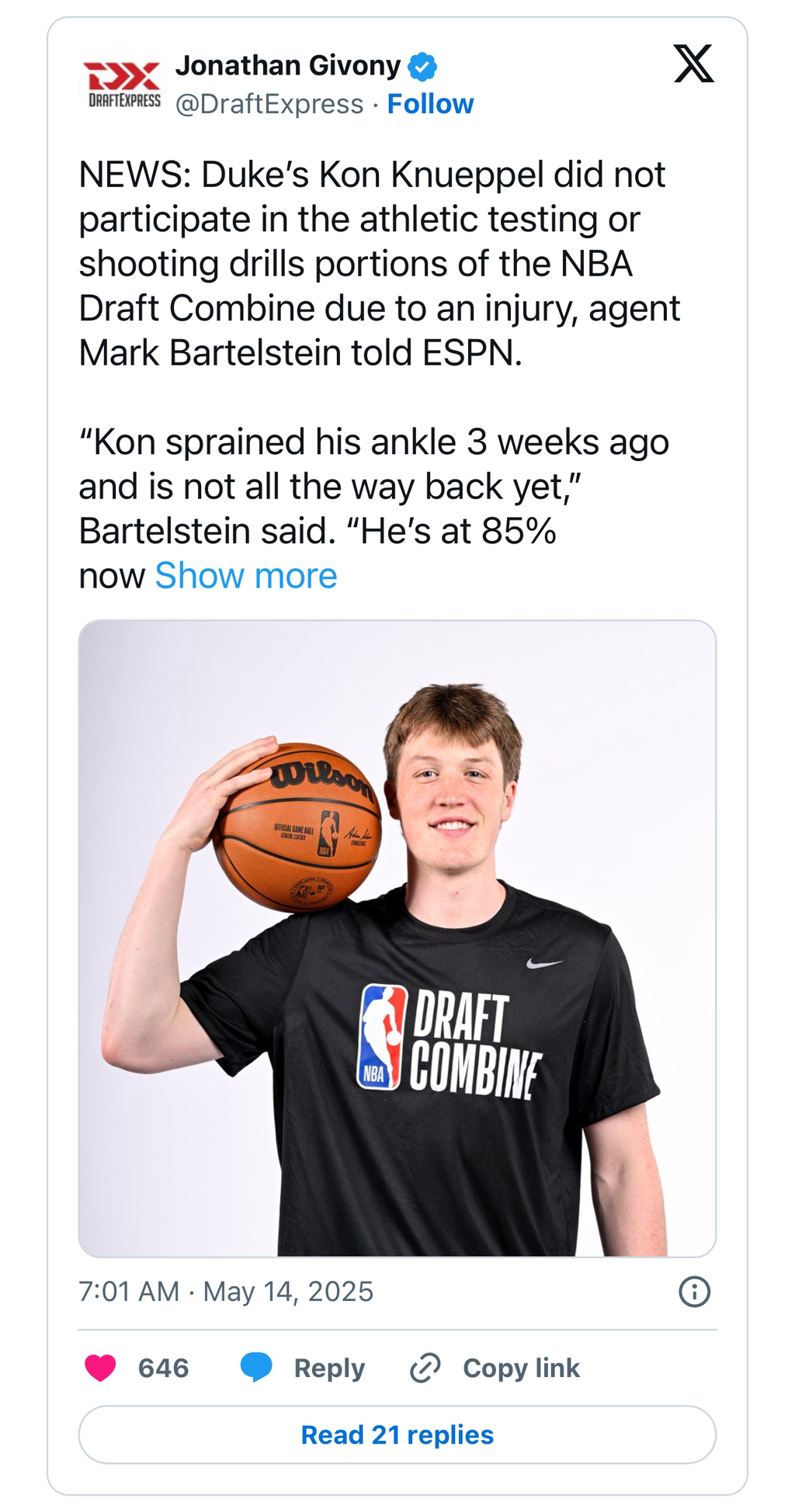Click the 7:01 AM May 14, 2025 timestamp

click(226, 1292)
